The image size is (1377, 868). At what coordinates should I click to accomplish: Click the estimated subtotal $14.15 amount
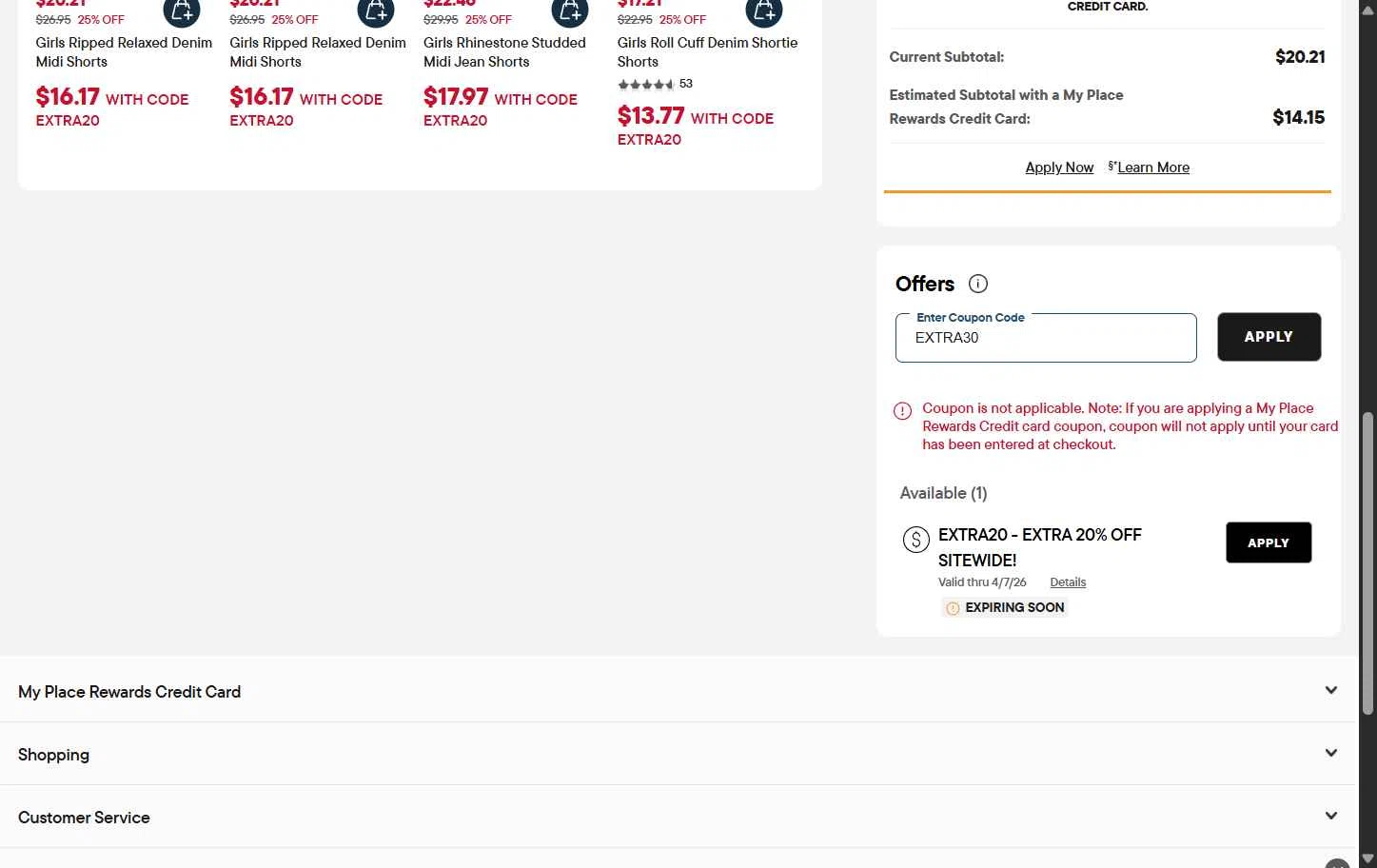tap(1298, 117)
